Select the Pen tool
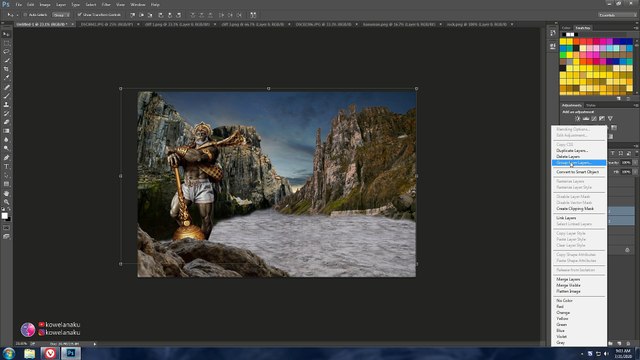Image resolution: width=640 pixels, height=360 pixels. coord(6,158)
